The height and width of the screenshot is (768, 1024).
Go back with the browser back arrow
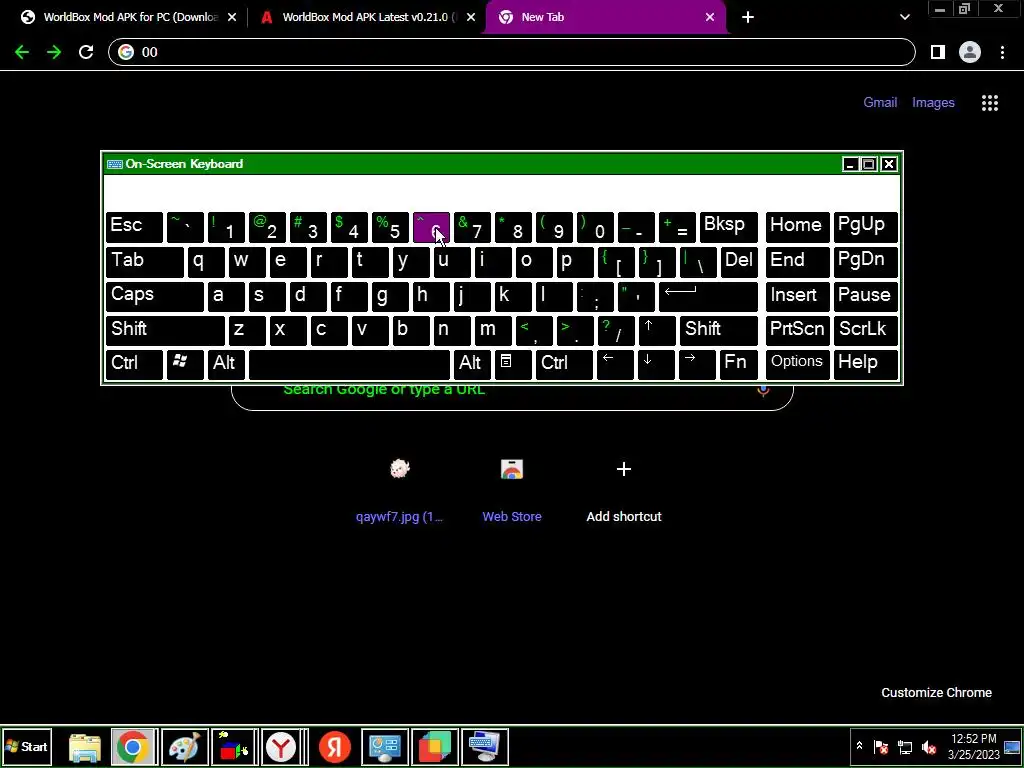[22, 52]
